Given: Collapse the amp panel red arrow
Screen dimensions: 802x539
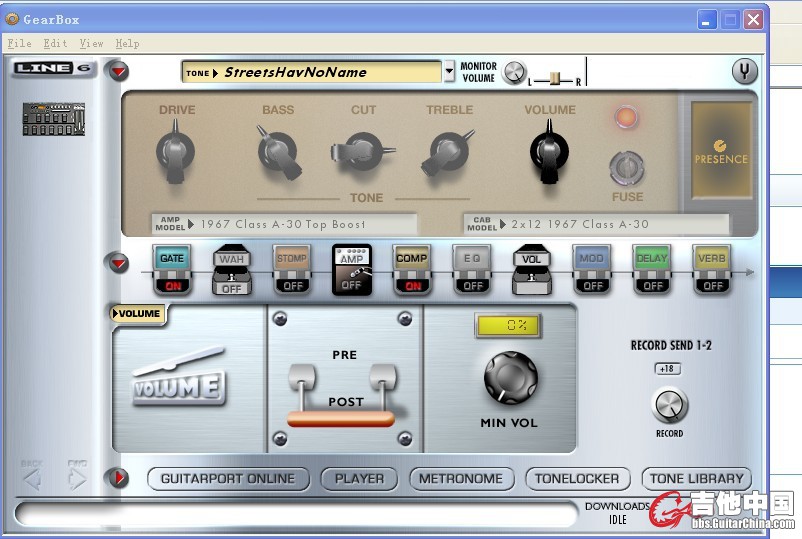Looking at the screenshot, I should click(x=118, y=71).
